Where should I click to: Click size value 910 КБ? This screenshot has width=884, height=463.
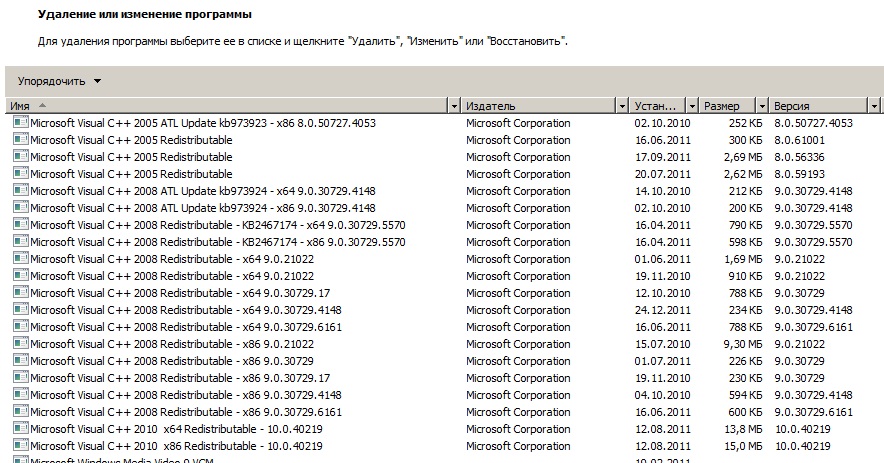tap(745, 276)
